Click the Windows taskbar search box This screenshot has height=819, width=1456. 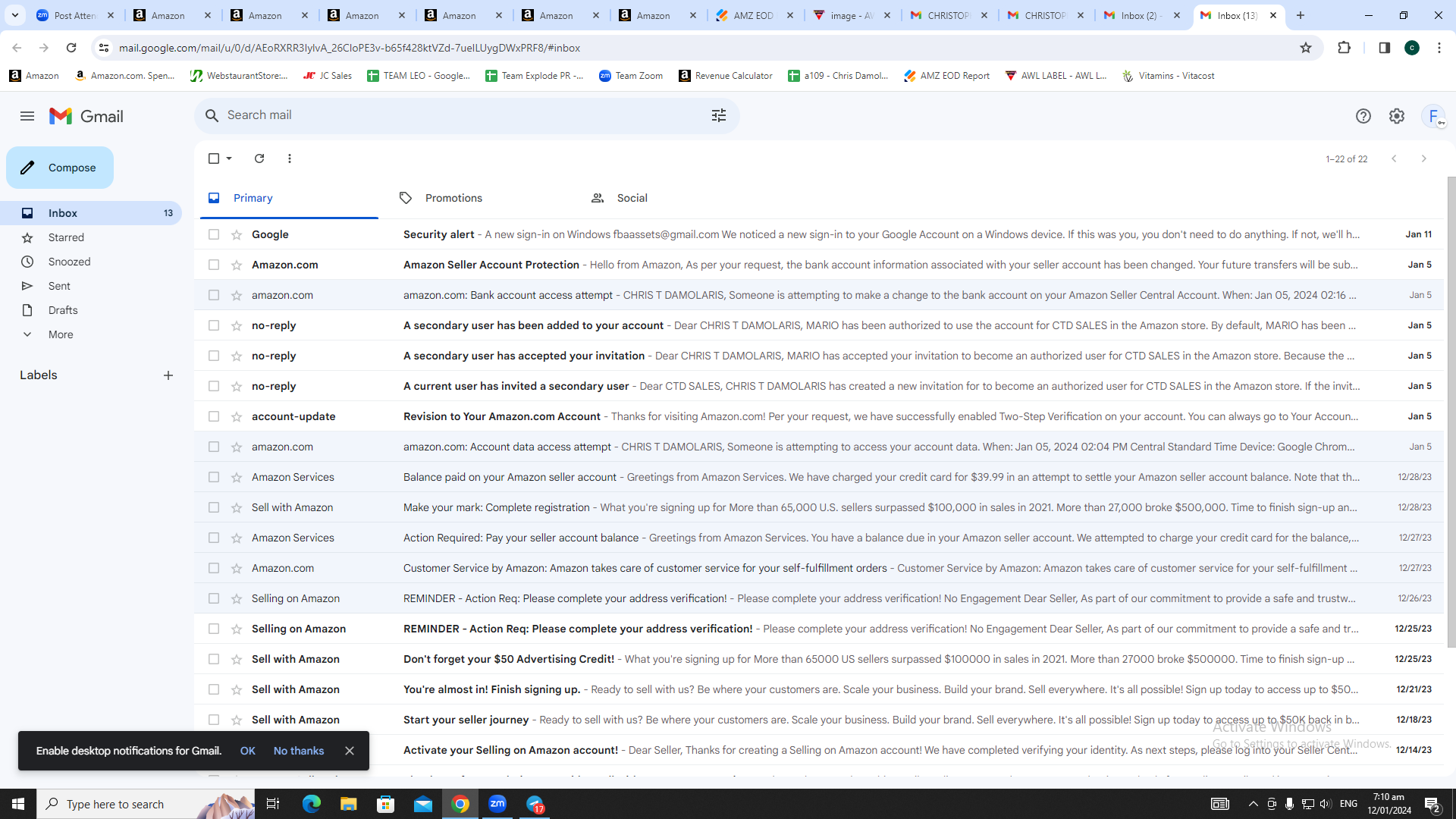[146, 804]
